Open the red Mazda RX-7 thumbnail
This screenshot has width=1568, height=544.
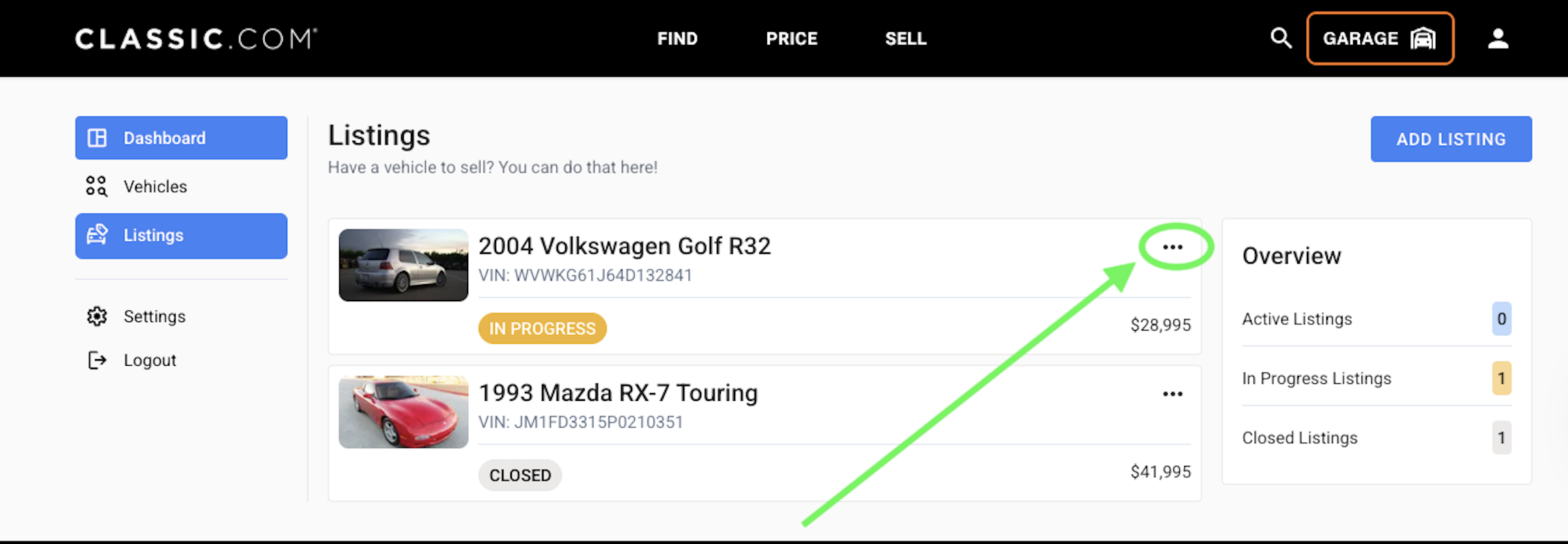click(404, 412)
